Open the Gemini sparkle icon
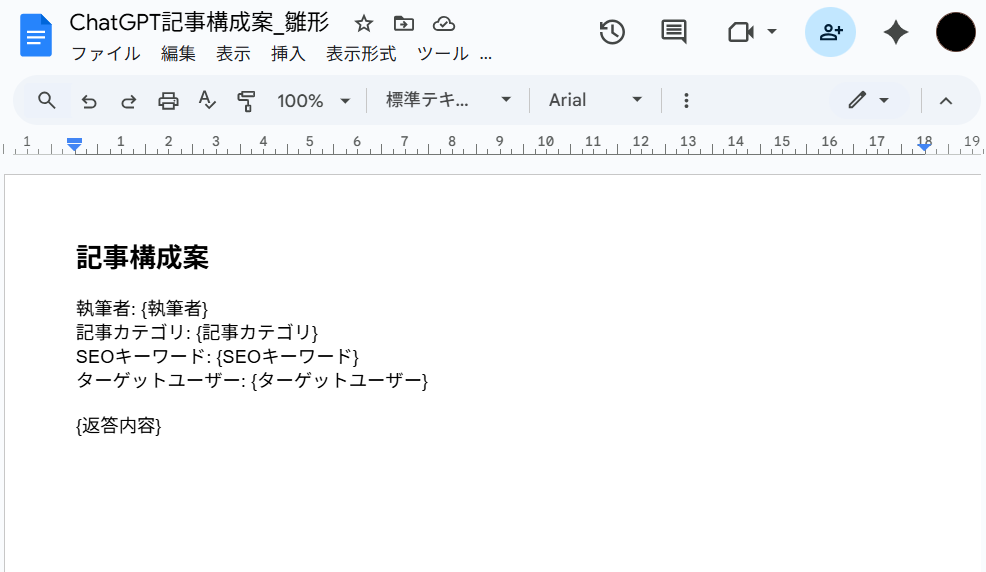The width and height of the screenshot is (986, 572). (x=895, y=32)
